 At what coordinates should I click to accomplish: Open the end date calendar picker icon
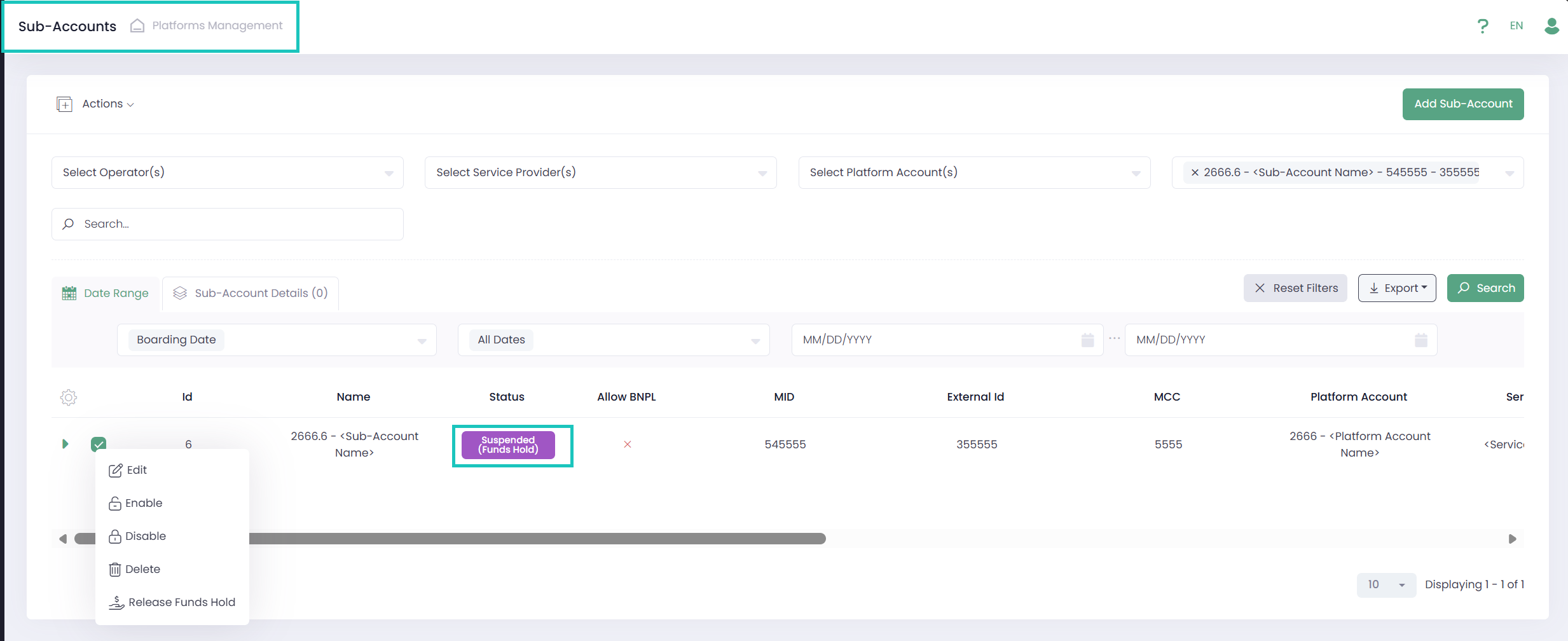coord(1420,340)
